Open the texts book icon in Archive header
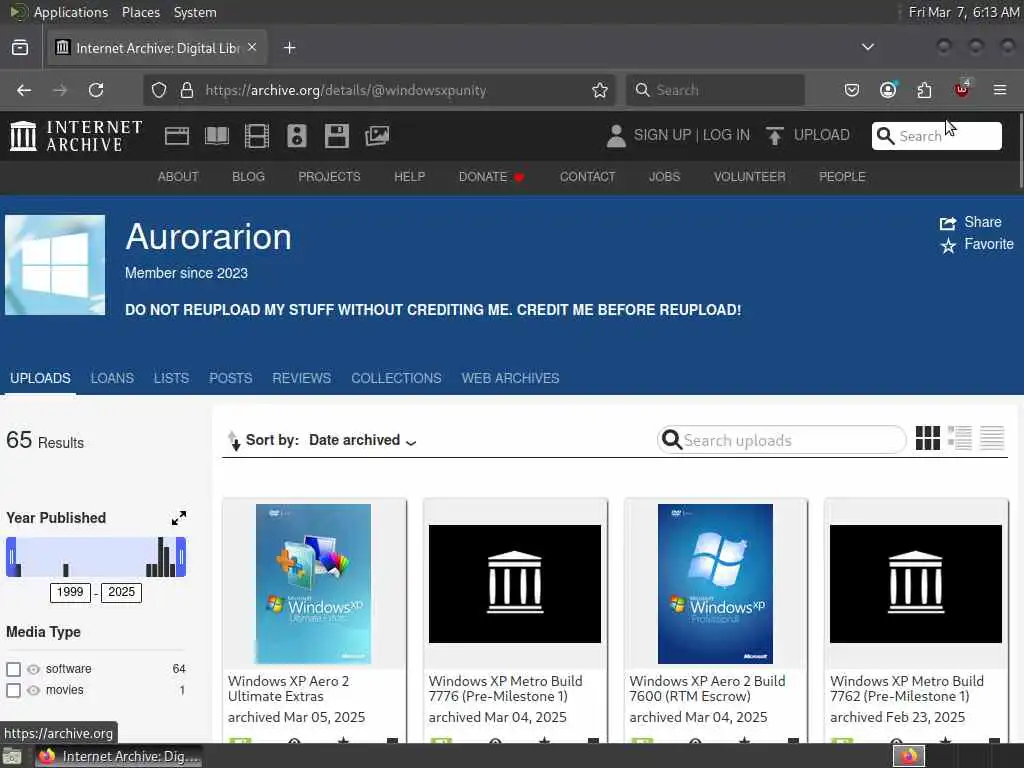Viewport: 1024px width, 768px height. pyautogui.click(x=217, y=136)
